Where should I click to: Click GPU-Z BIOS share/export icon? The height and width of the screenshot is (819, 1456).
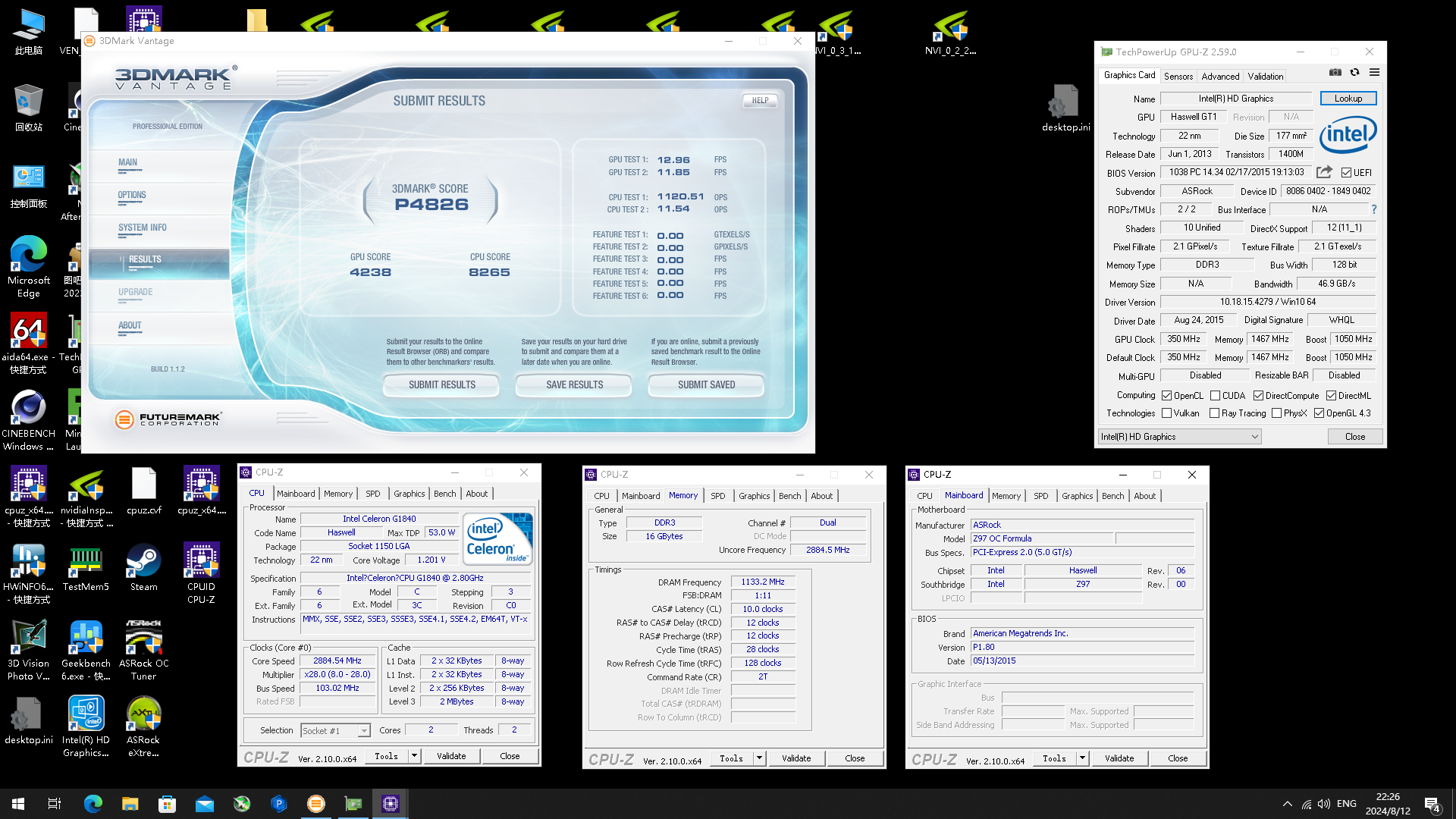1324,172
